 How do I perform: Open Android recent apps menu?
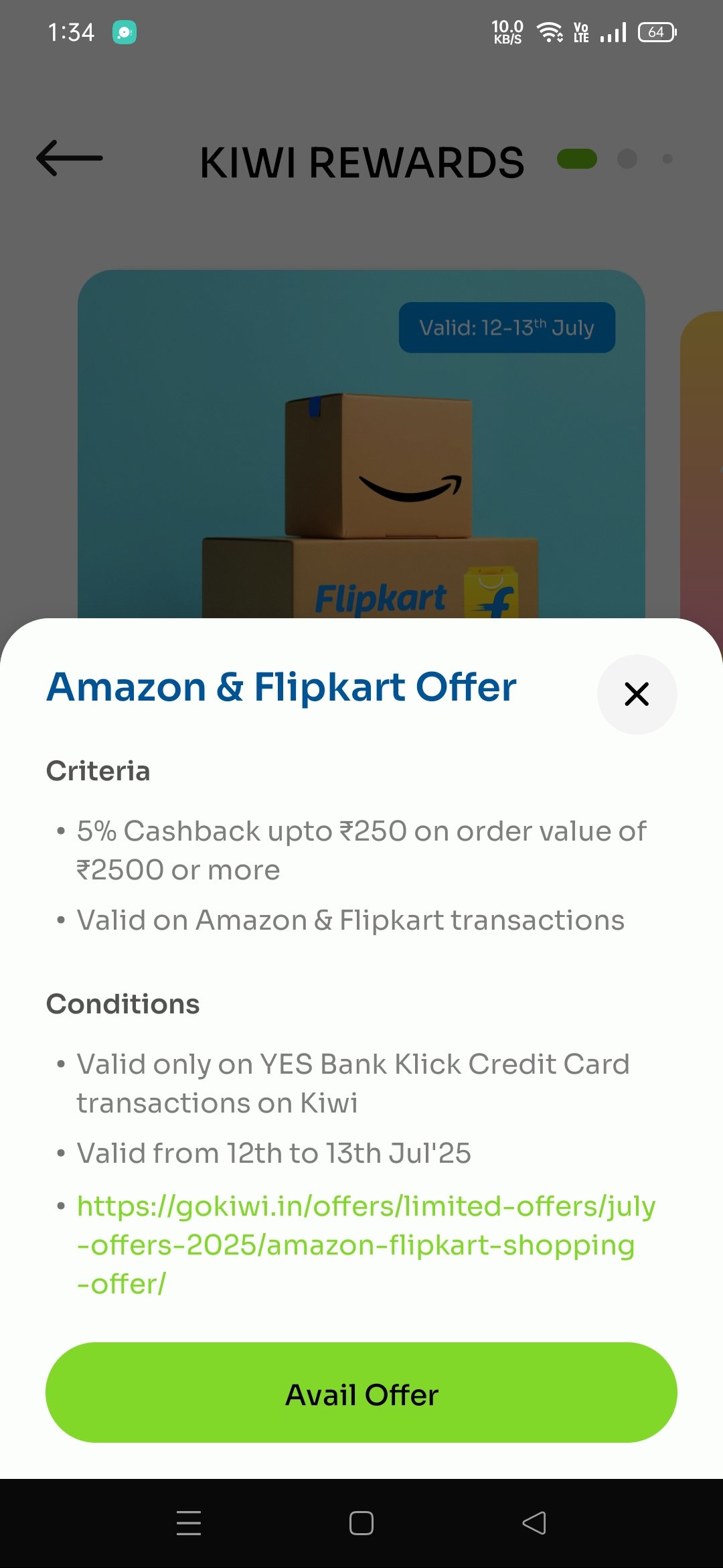189,1523
